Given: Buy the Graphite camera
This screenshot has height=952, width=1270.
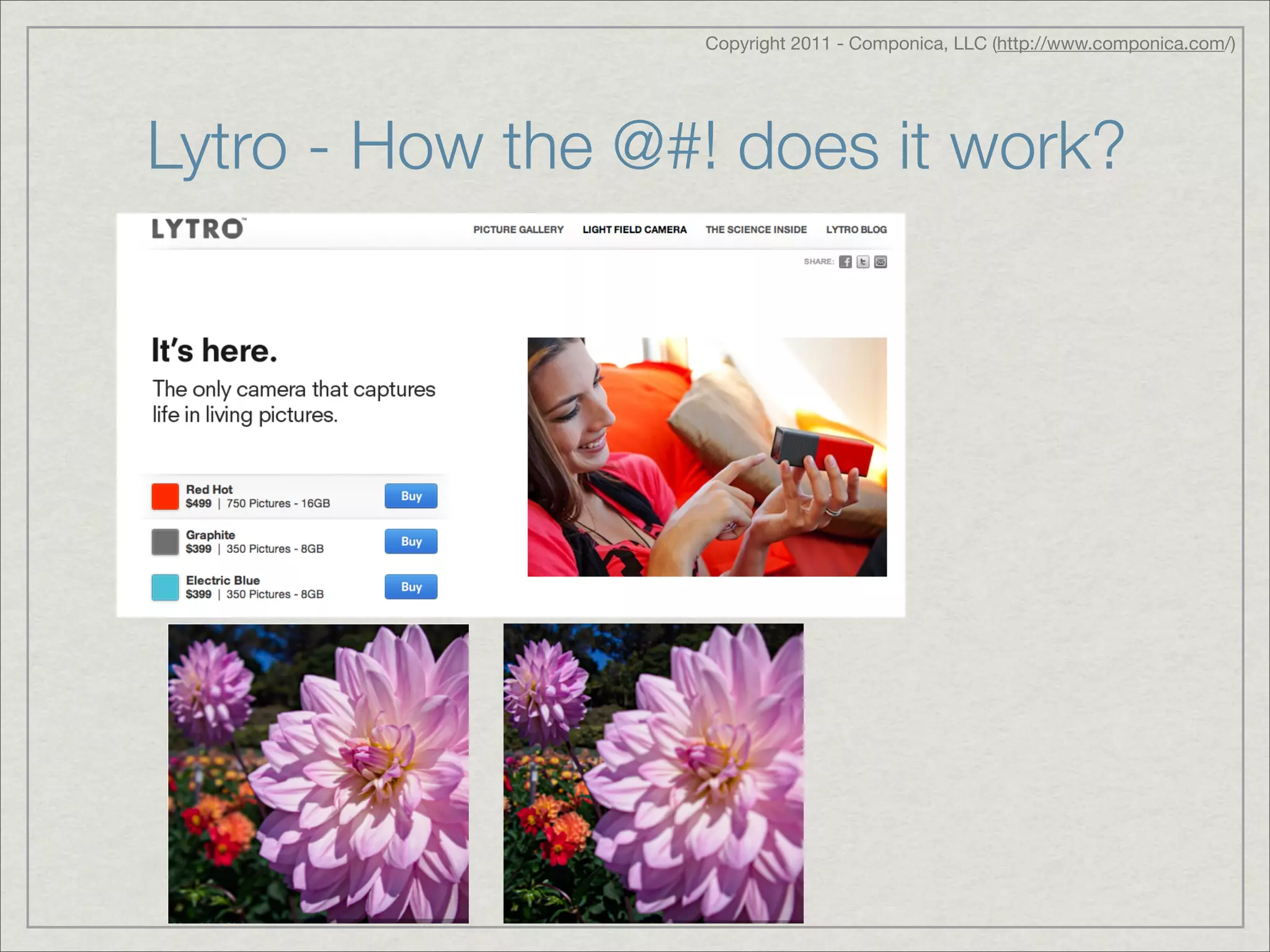Looking at the screenshot, I should pyautogui.click(x=411, y=541).
